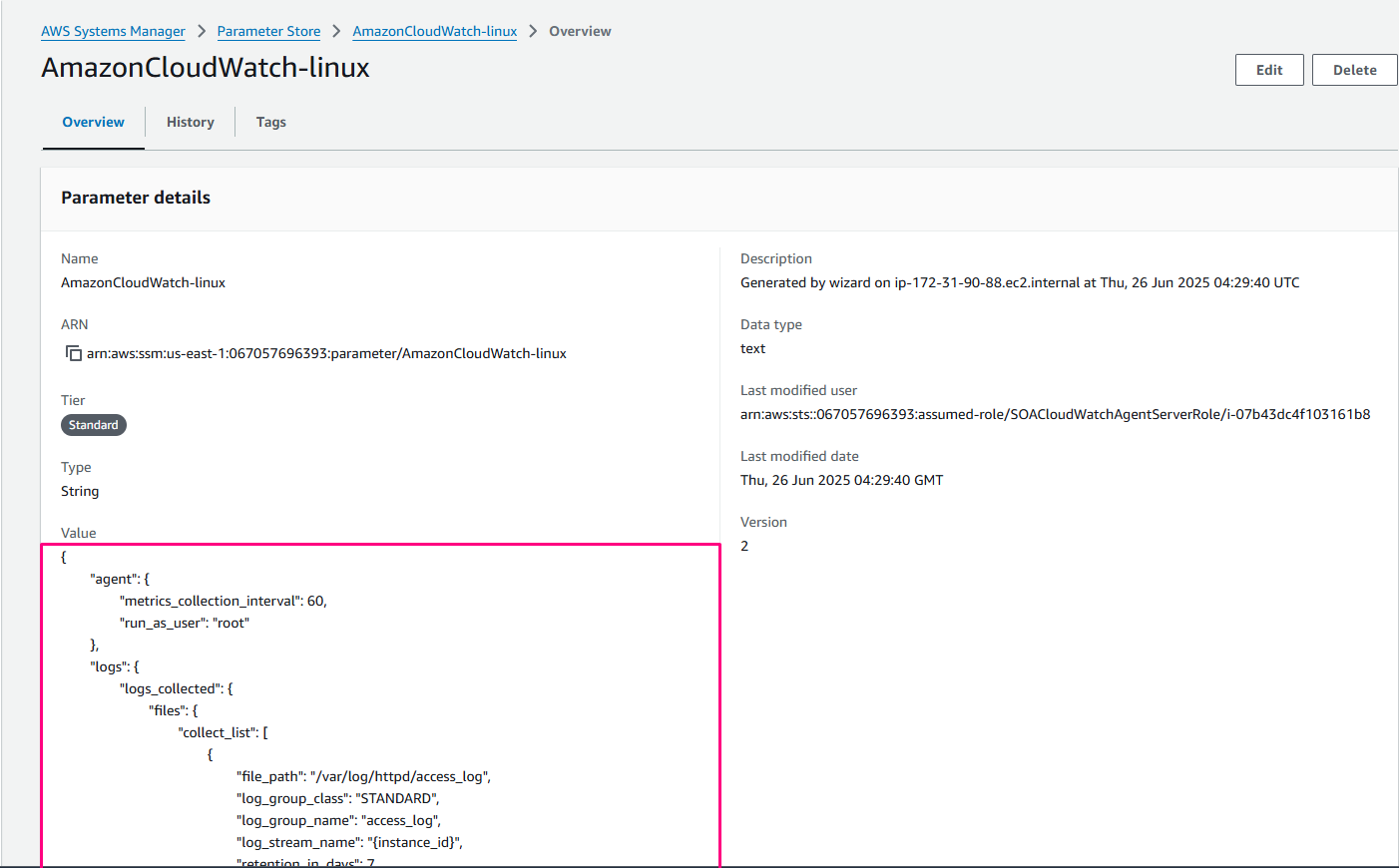Navigate to AWS Systems Manager breadcrumb link
The width and height of the screenshot is (1399, 868).
113,31
